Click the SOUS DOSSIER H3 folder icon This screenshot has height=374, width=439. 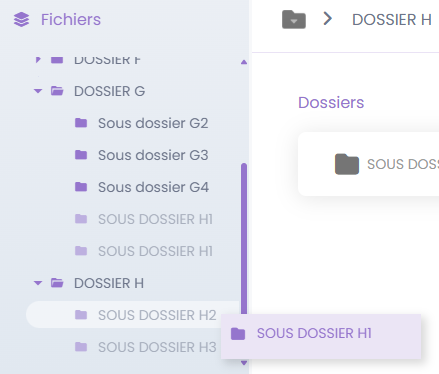tap(81, 347)
